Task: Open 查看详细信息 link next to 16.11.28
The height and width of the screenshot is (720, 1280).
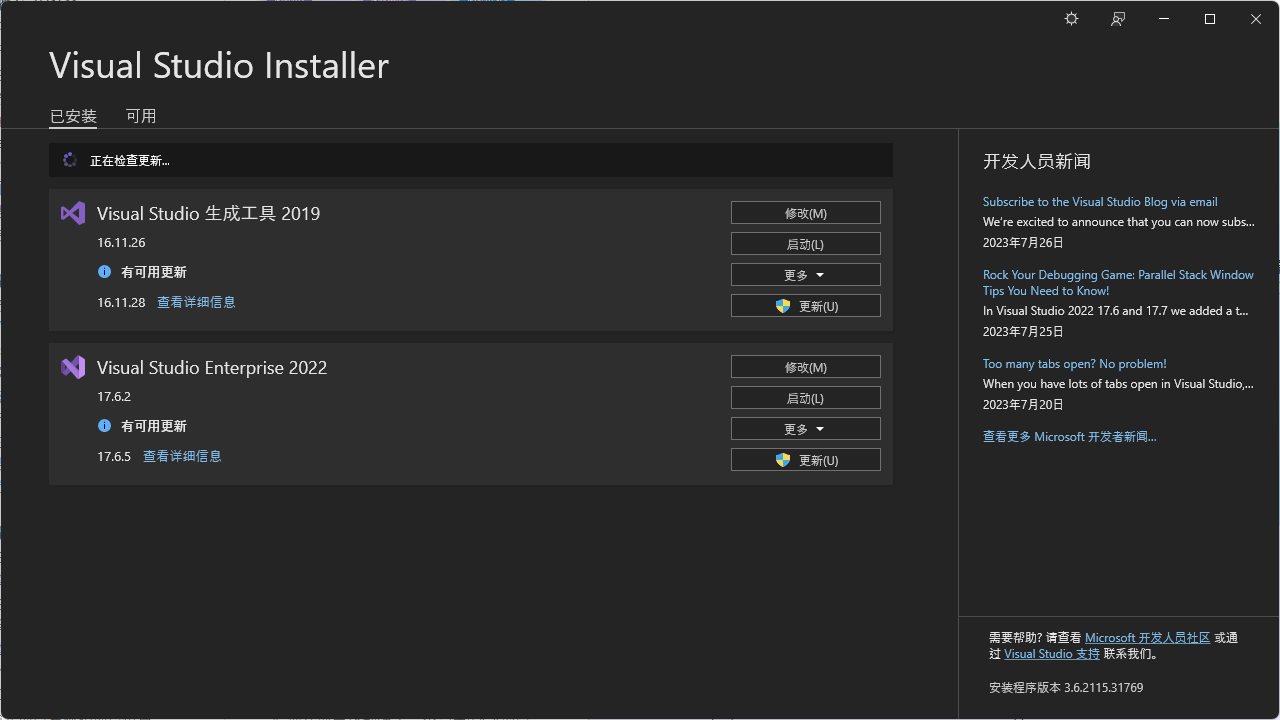Action: (196, 302)
